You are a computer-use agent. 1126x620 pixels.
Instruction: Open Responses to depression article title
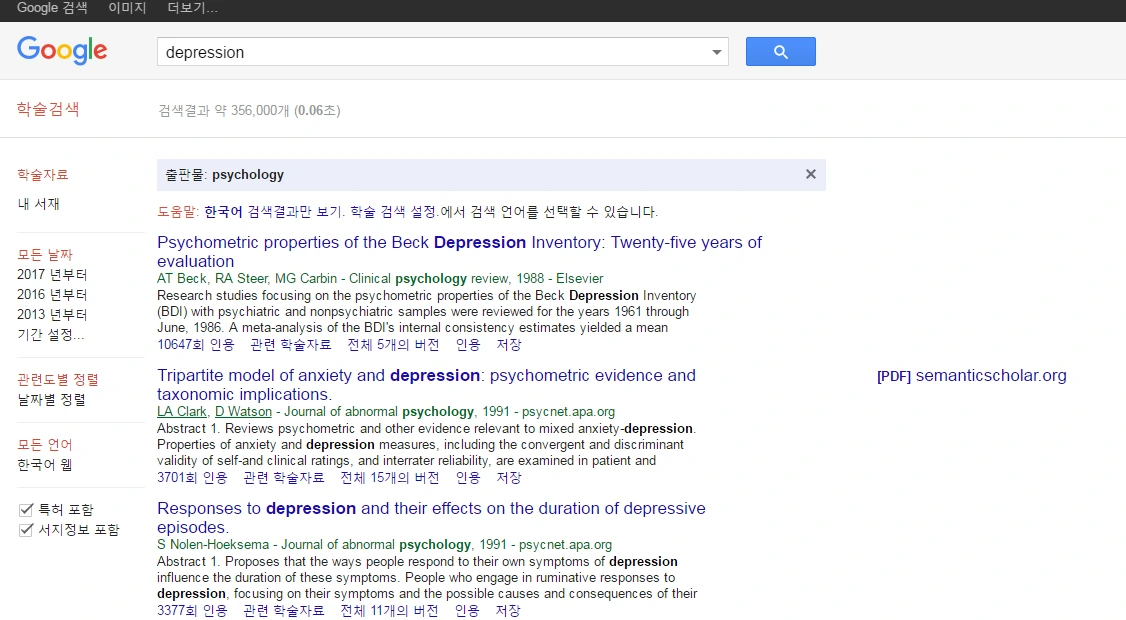click(432, 517)
